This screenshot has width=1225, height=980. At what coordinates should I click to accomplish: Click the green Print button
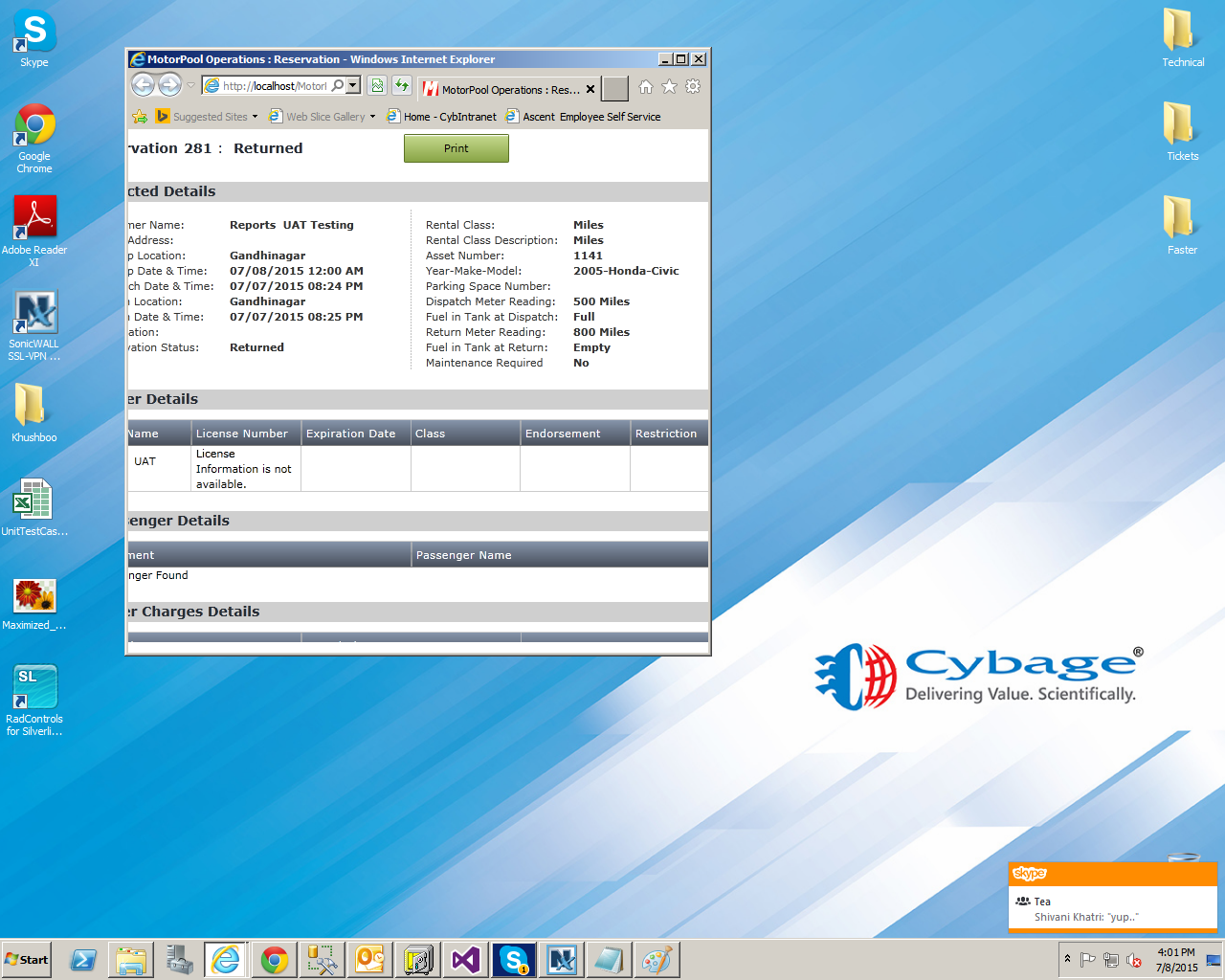click(457, 148)
